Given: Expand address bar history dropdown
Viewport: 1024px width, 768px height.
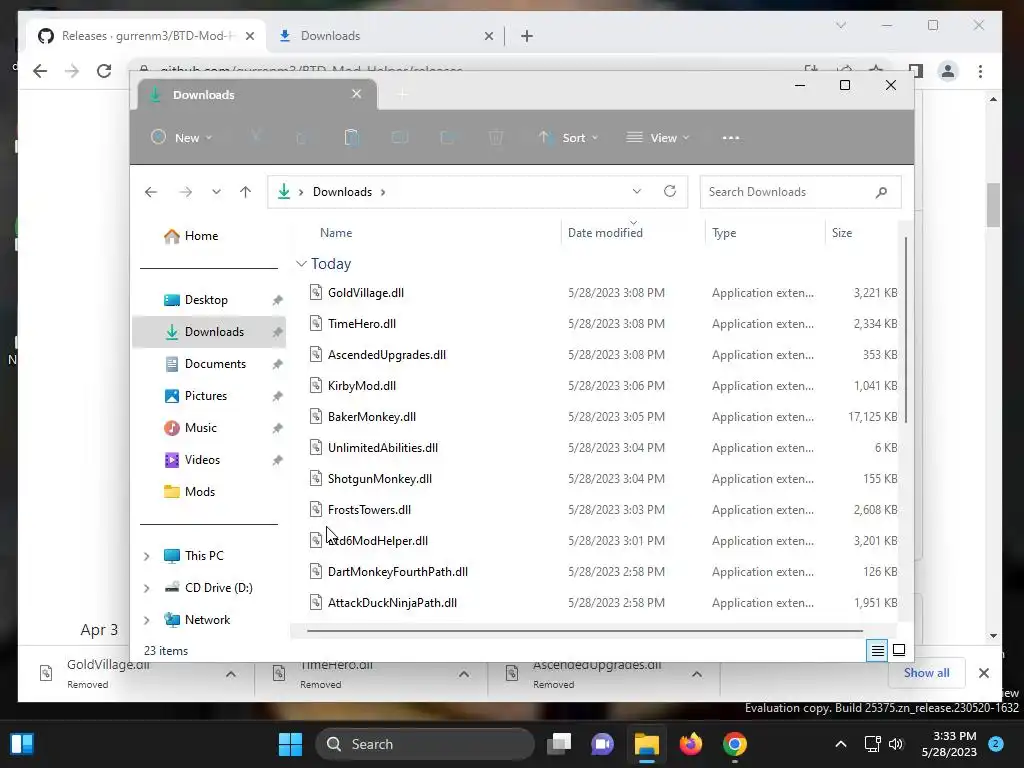Looking at the screenshot, I should [637, 191].
